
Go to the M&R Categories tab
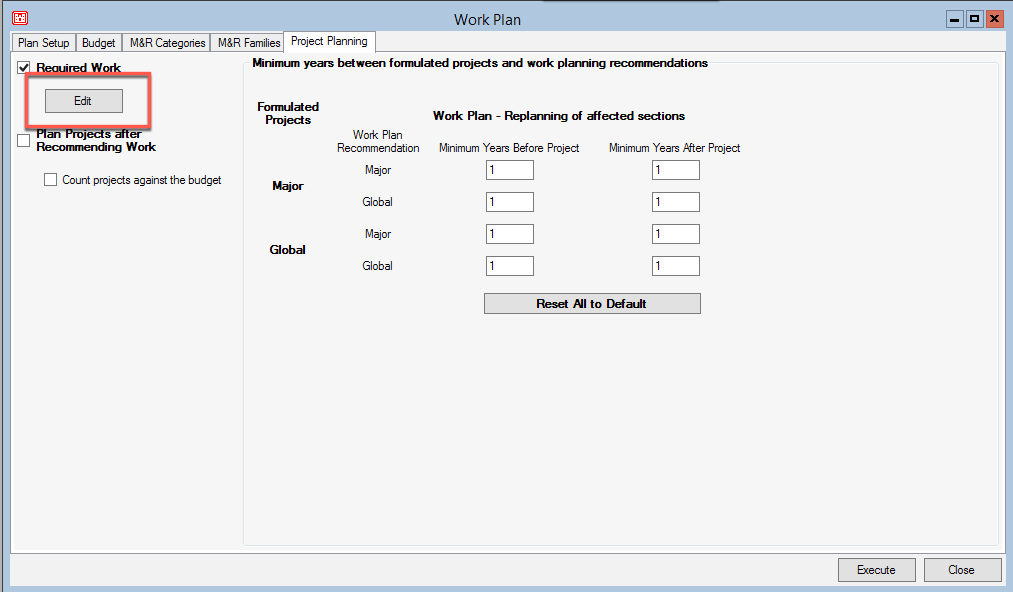click(167, 43)
